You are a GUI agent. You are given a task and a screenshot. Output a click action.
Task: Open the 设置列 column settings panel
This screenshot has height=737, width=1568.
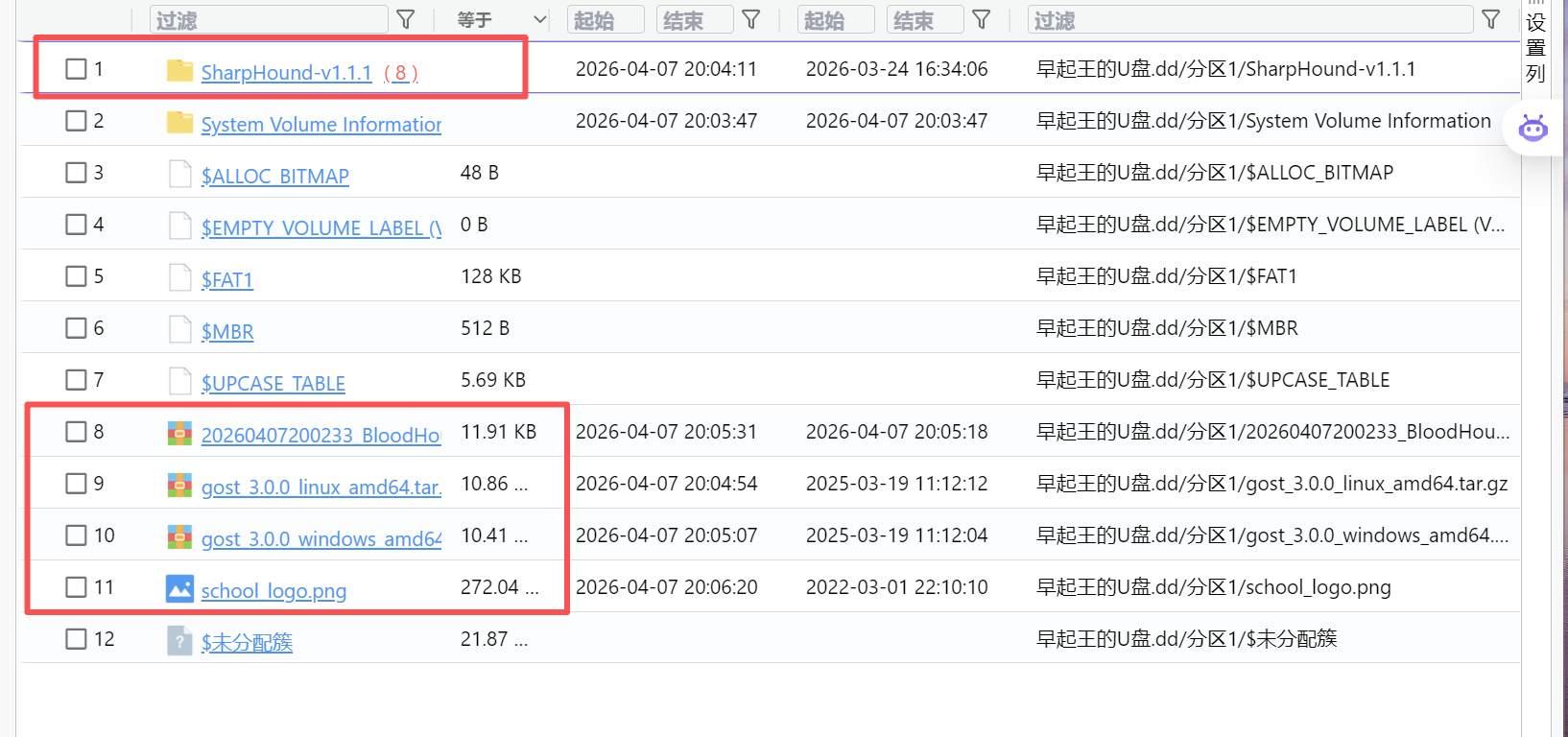(1536, 48)
